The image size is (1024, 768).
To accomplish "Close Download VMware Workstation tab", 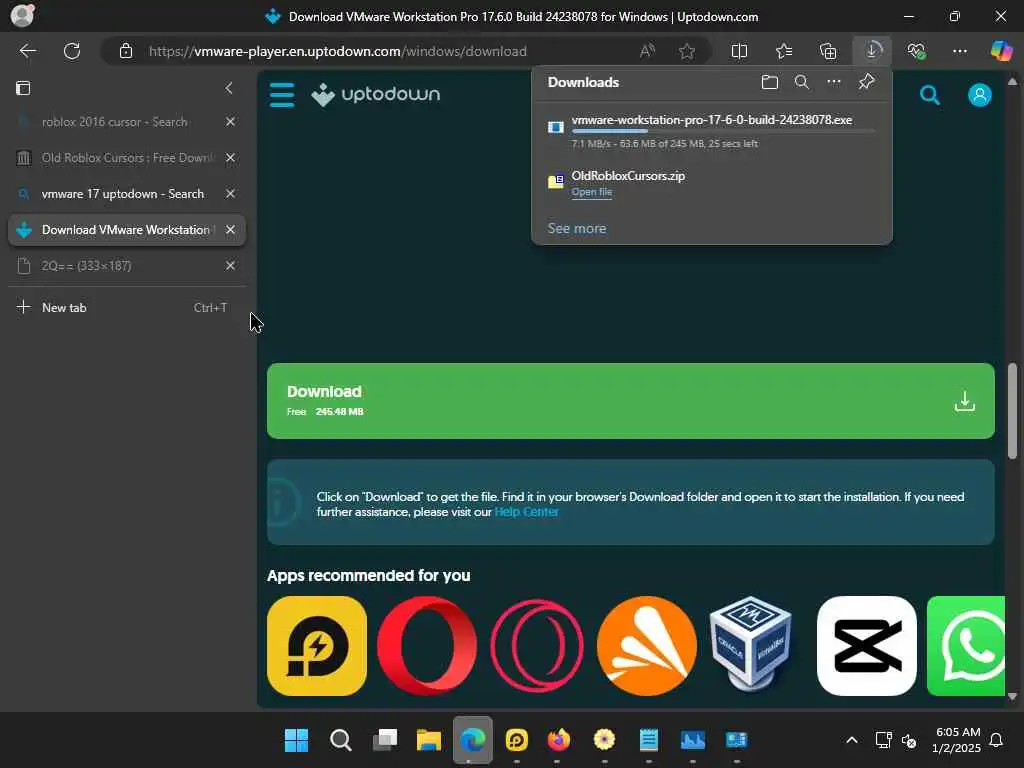I will coord(230,230).
